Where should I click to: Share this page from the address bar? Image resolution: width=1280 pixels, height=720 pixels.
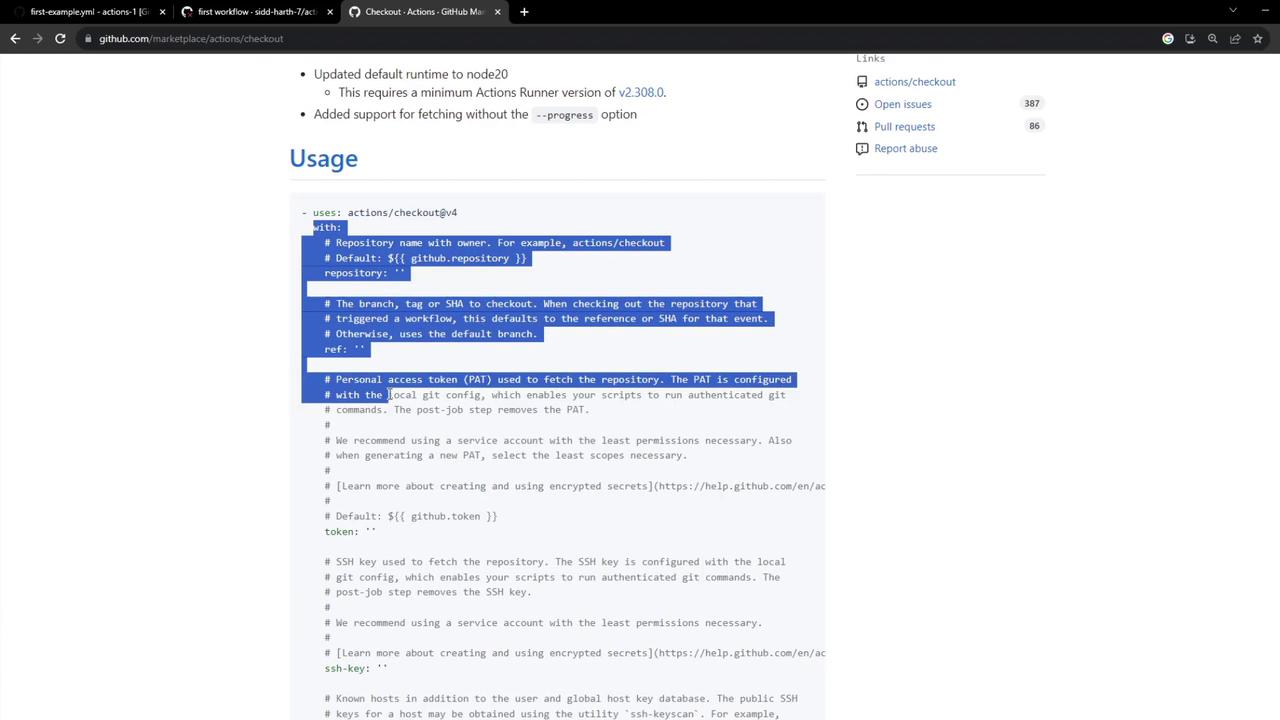(x=1235, y=39)
